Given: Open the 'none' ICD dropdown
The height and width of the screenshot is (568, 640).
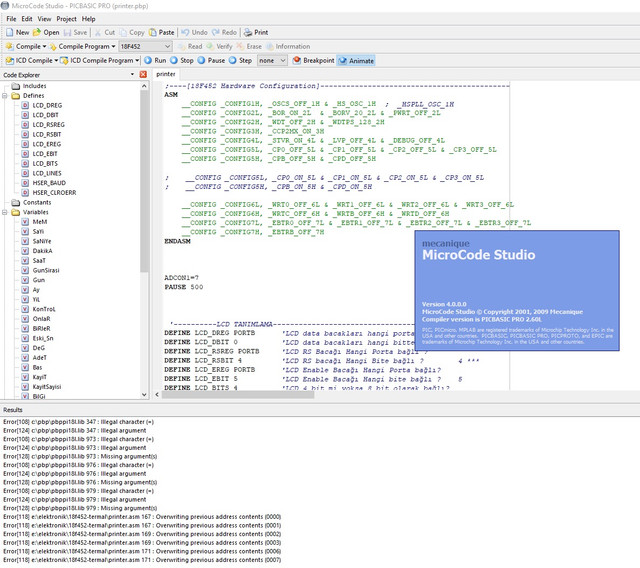Looking at the screenshot, I should coord(283,60).
